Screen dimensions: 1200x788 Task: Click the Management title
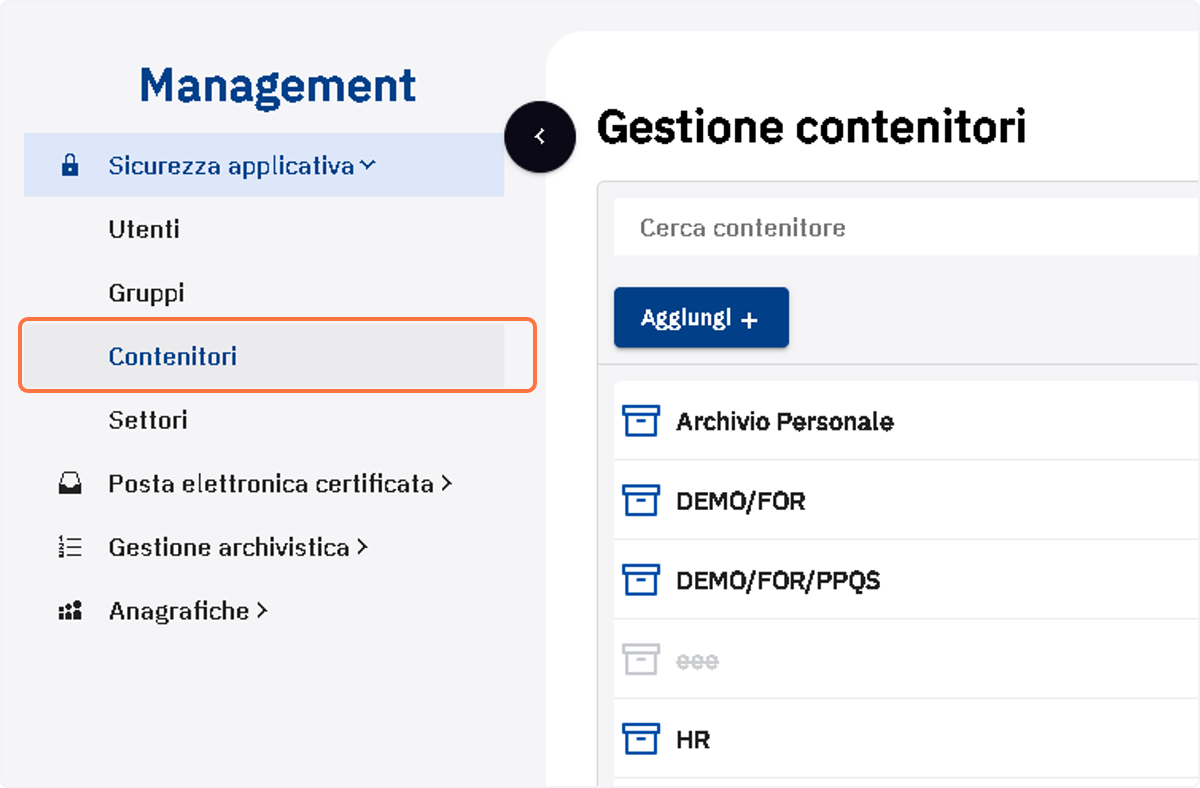click(278, 86)
